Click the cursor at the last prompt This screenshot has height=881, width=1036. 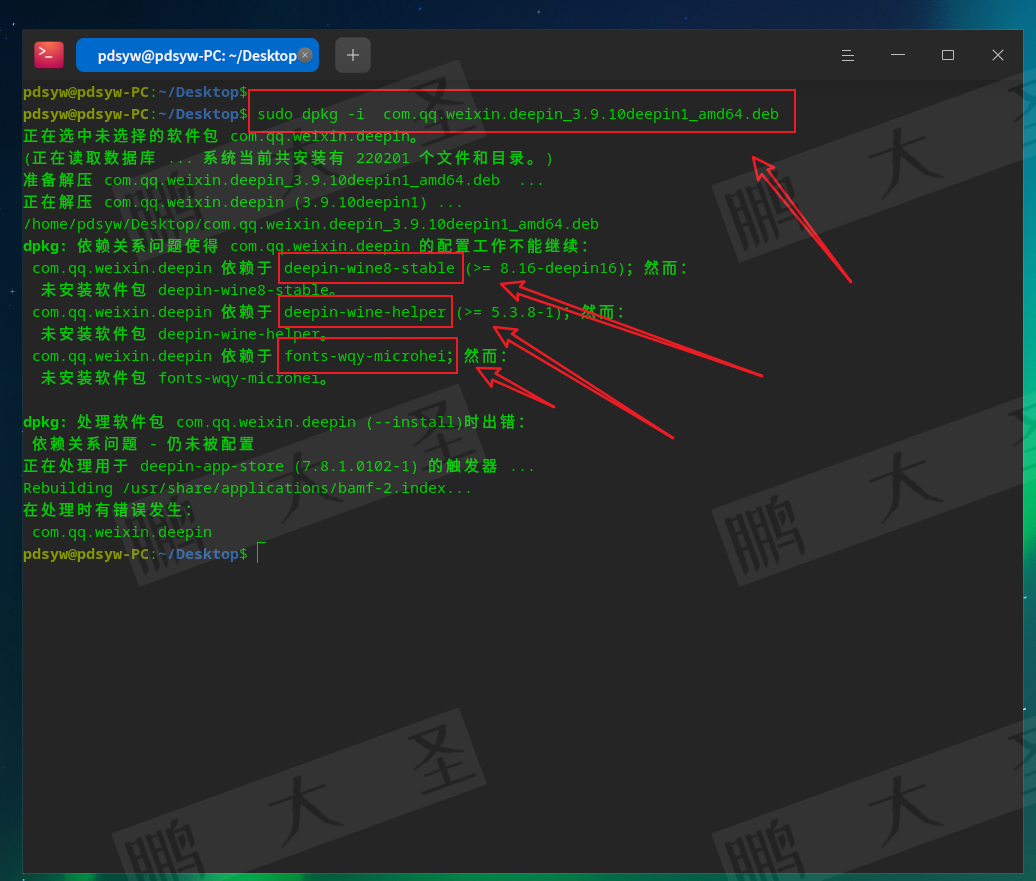[258, 554]
